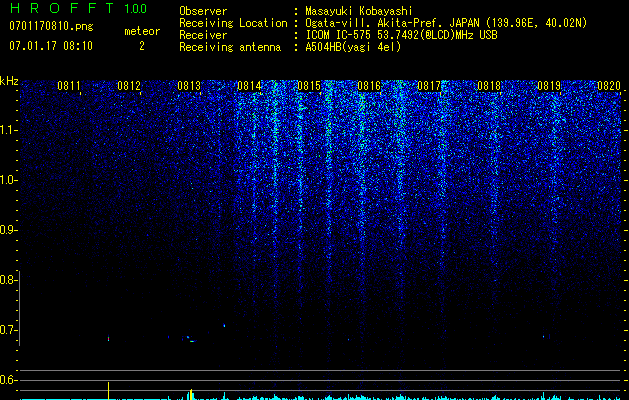Click the 0817 time marker

point(429,85)
